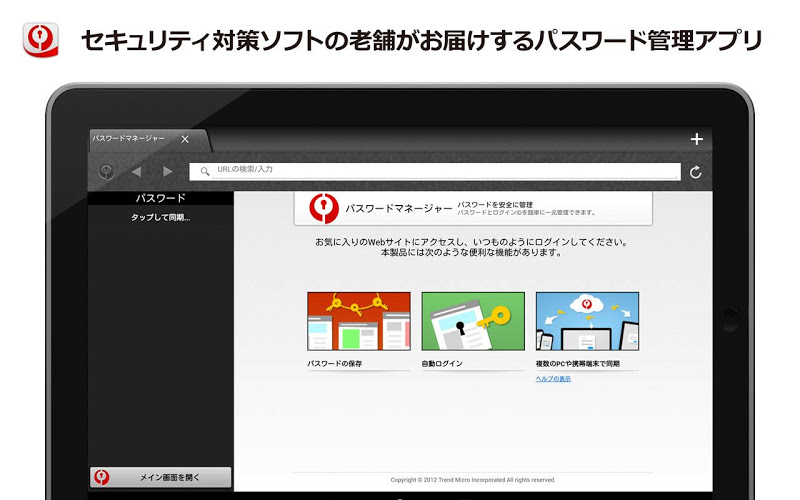Click the keyhole icon in browser toolbar
The height and width of the screenshot is (500, 800).
click(106, 171)
